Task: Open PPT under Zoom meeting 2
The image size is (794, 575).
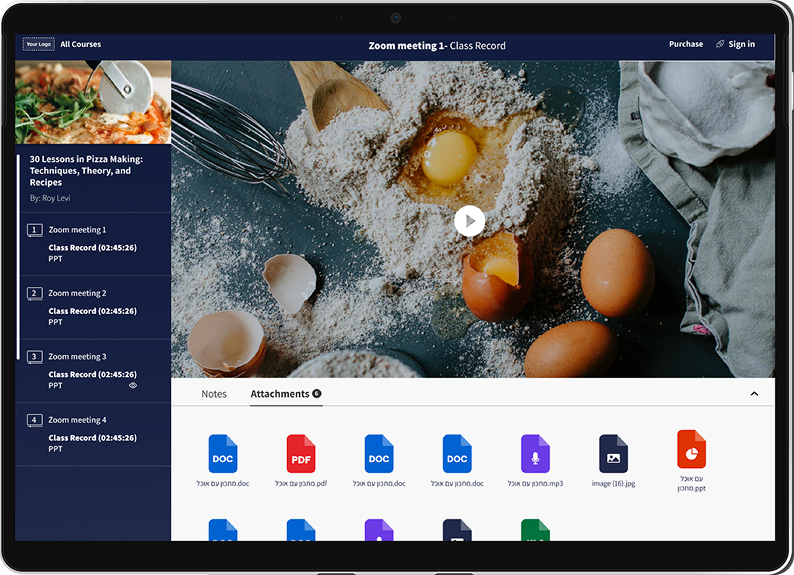Action: (56, 322)
